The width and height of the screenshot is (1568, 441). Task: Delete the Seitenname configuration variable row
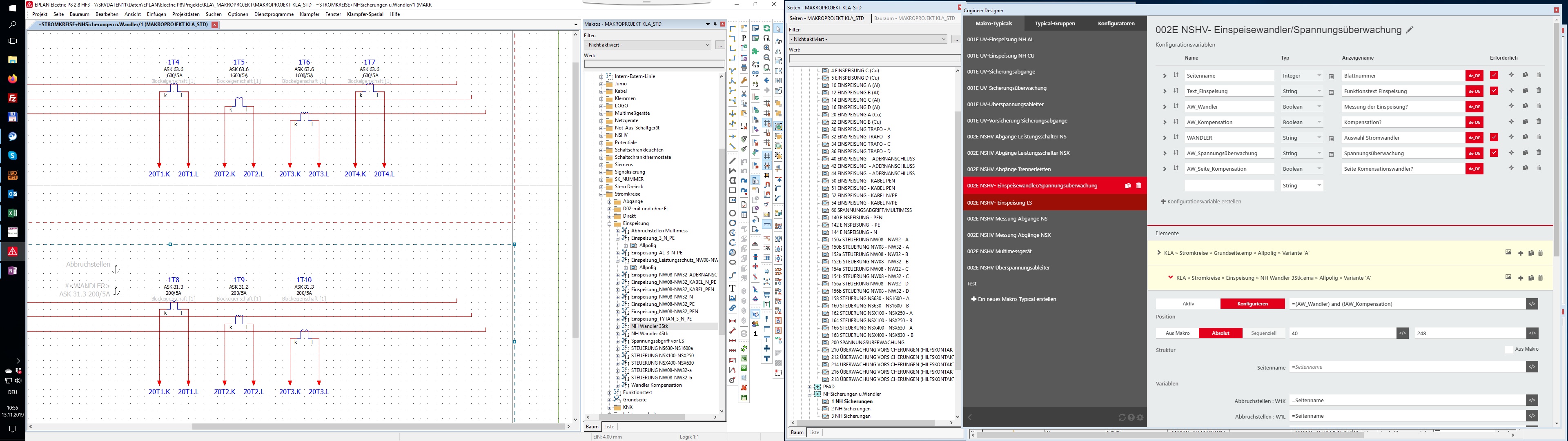click(x=1539, y=75)
